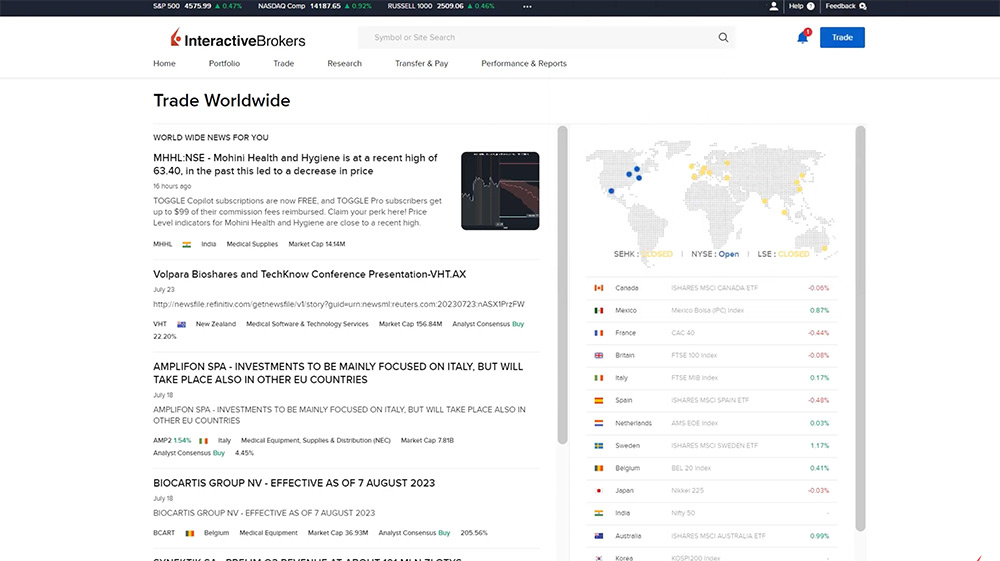Click the Interactive Brokers logo
The width and height of the screenshot is (1000, 561).
click(x=238, y=39)
